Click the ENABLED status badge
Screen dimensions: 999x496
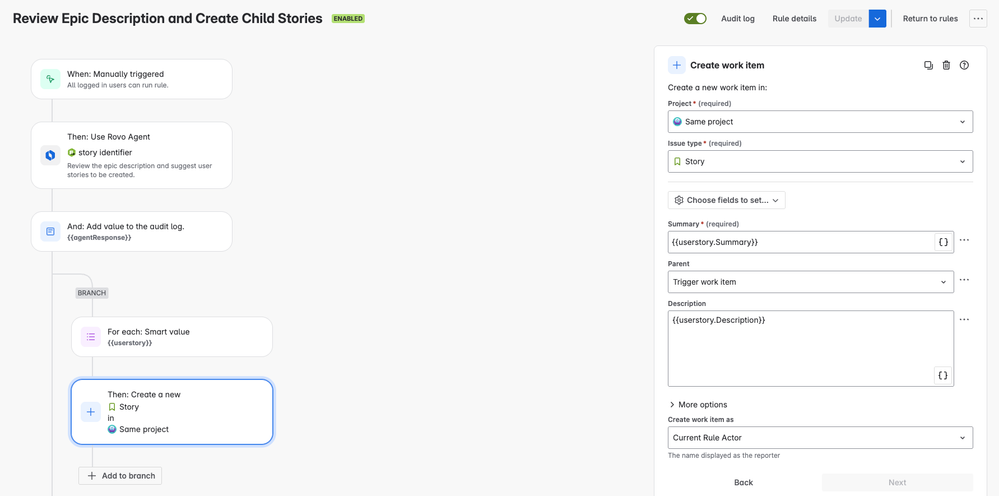tap(348, 18)
